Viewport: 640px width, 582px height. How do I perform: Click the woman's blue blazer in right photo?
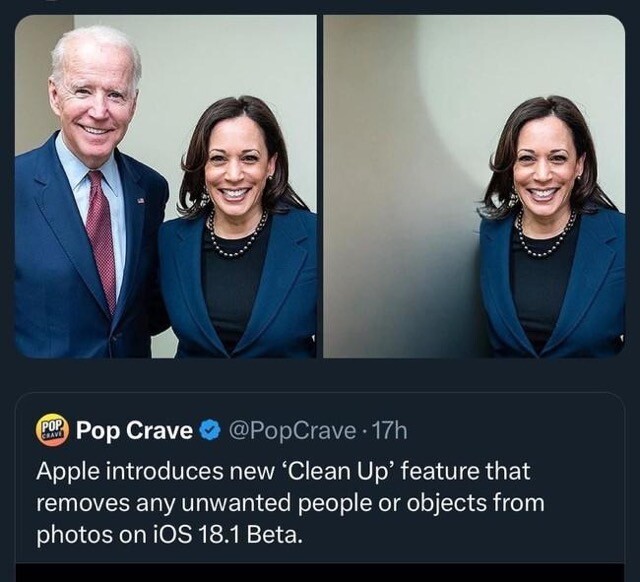(x=600, y=290)
